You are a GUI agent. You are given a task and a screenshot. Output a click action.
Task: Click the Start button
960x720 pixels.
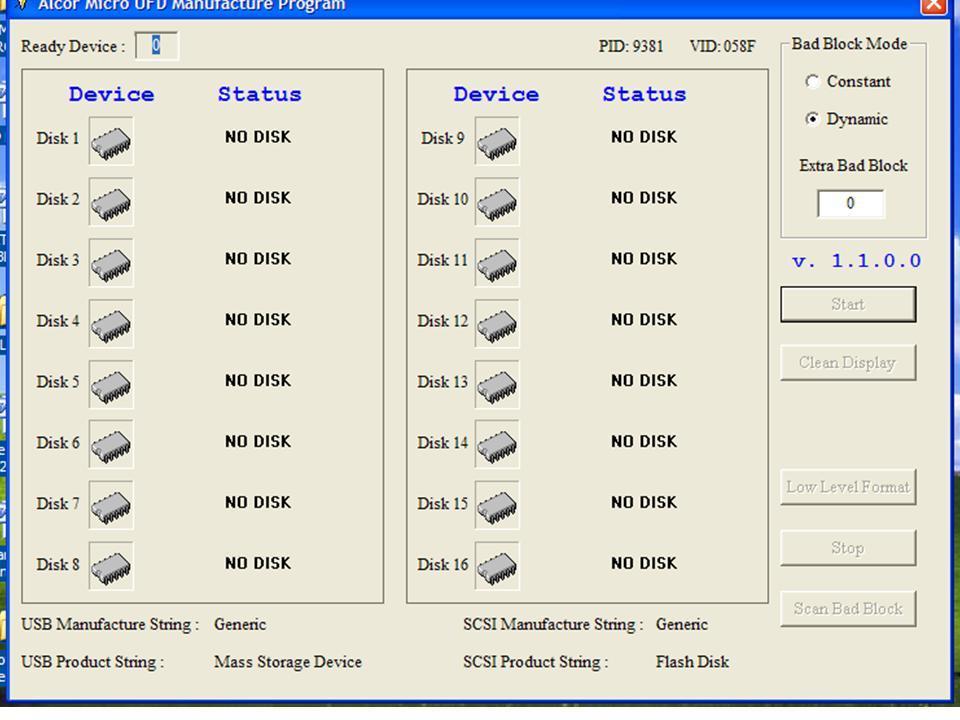(848, 304)
